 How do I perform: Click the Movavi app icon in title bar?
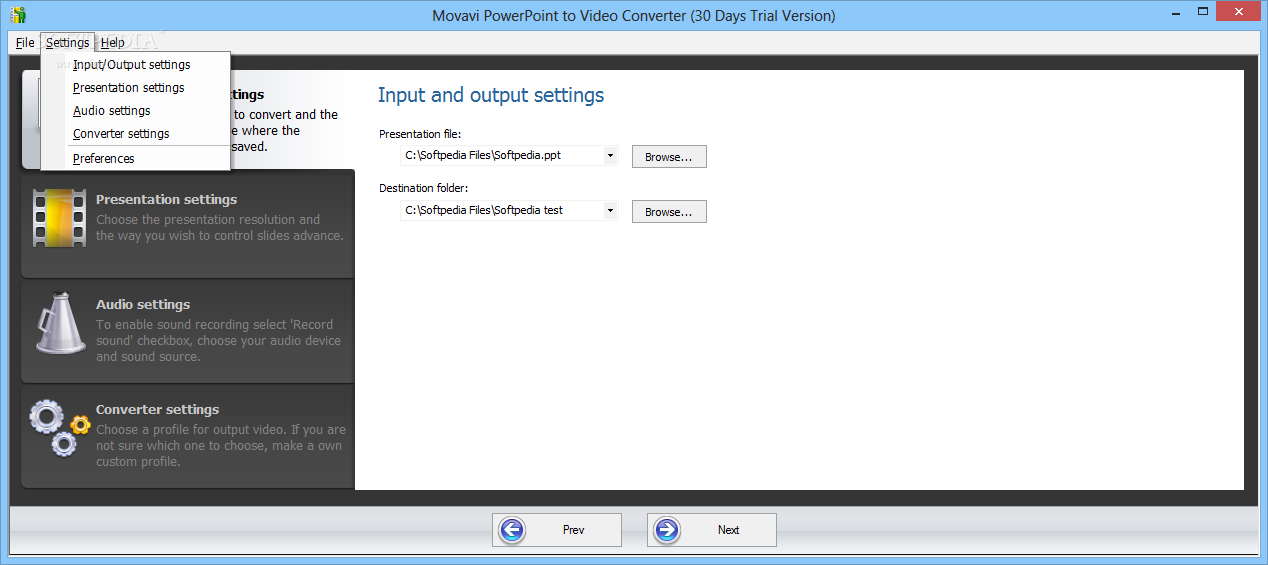point(17,15)
